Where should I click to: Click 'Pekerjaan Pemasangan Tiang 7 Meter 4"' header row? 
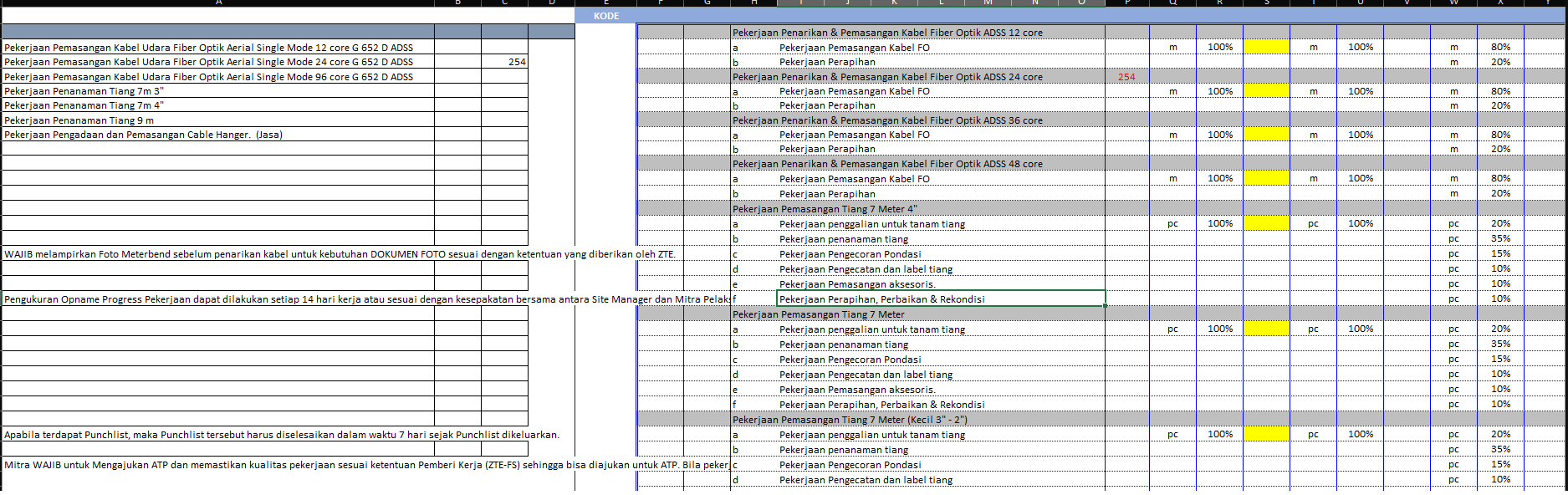coord(825,209)
